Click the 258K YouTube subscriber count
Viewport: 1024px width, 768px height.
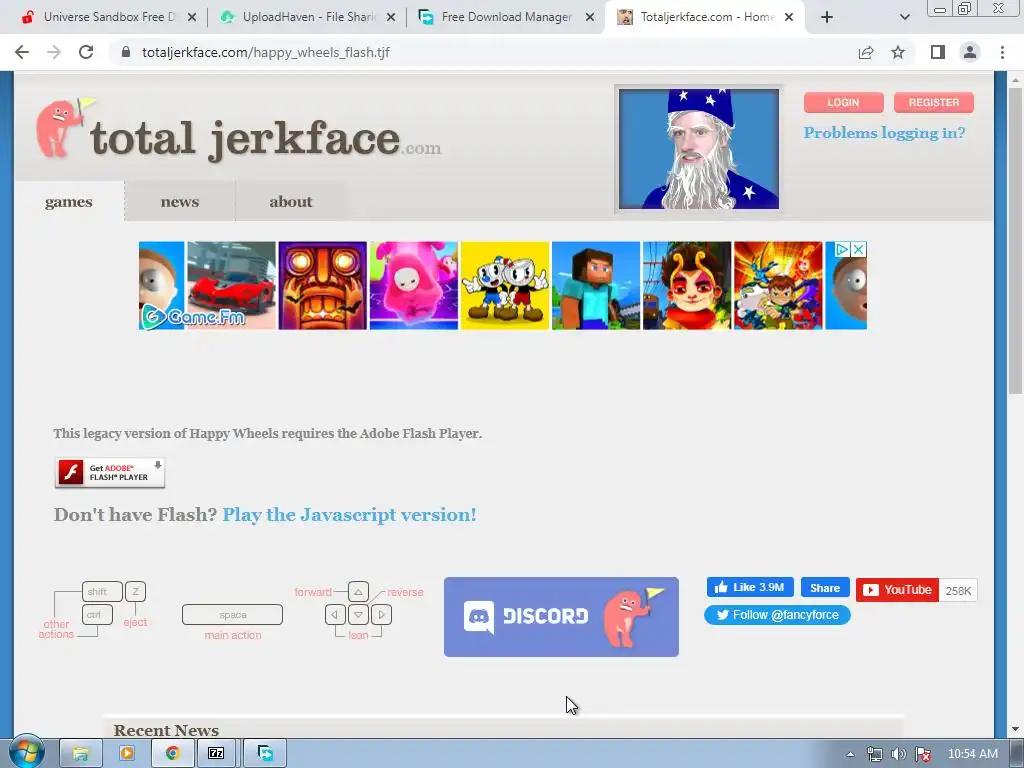point(958,590)
